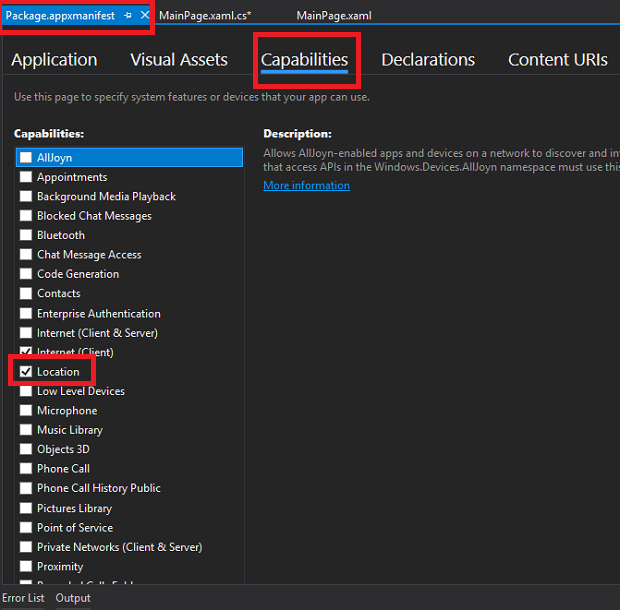Tick the Pictures Library checkbox

coord(26,508)
